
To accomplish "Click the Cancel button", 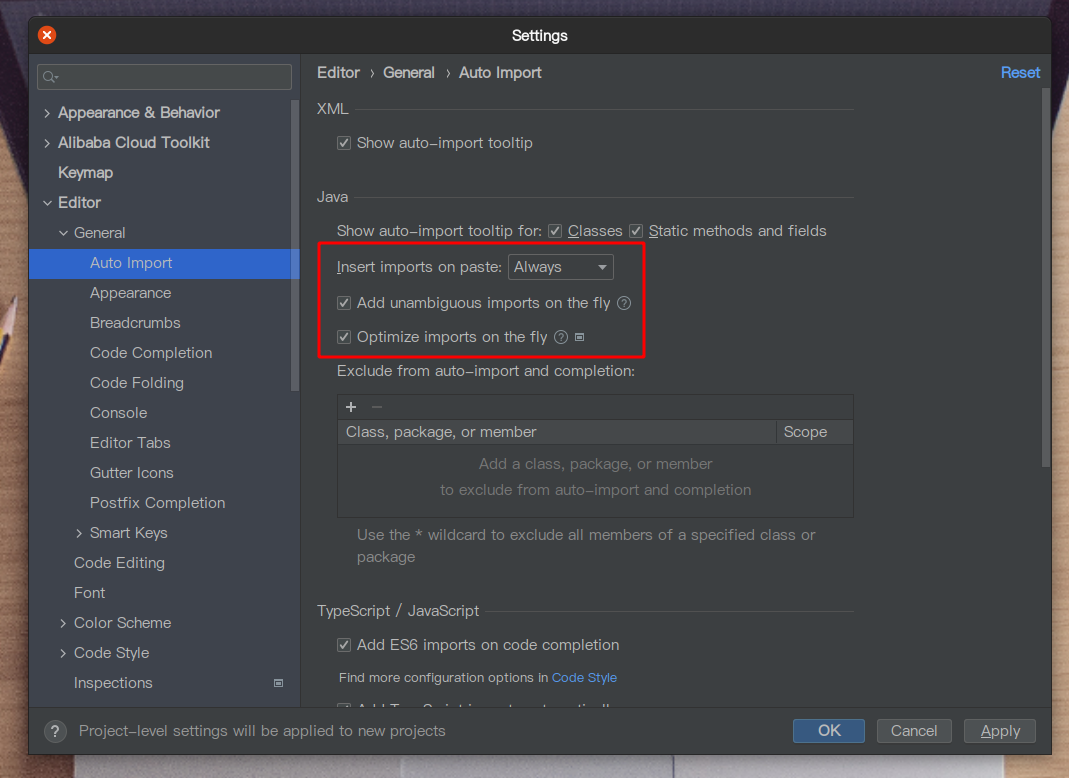I will point(914,731).
